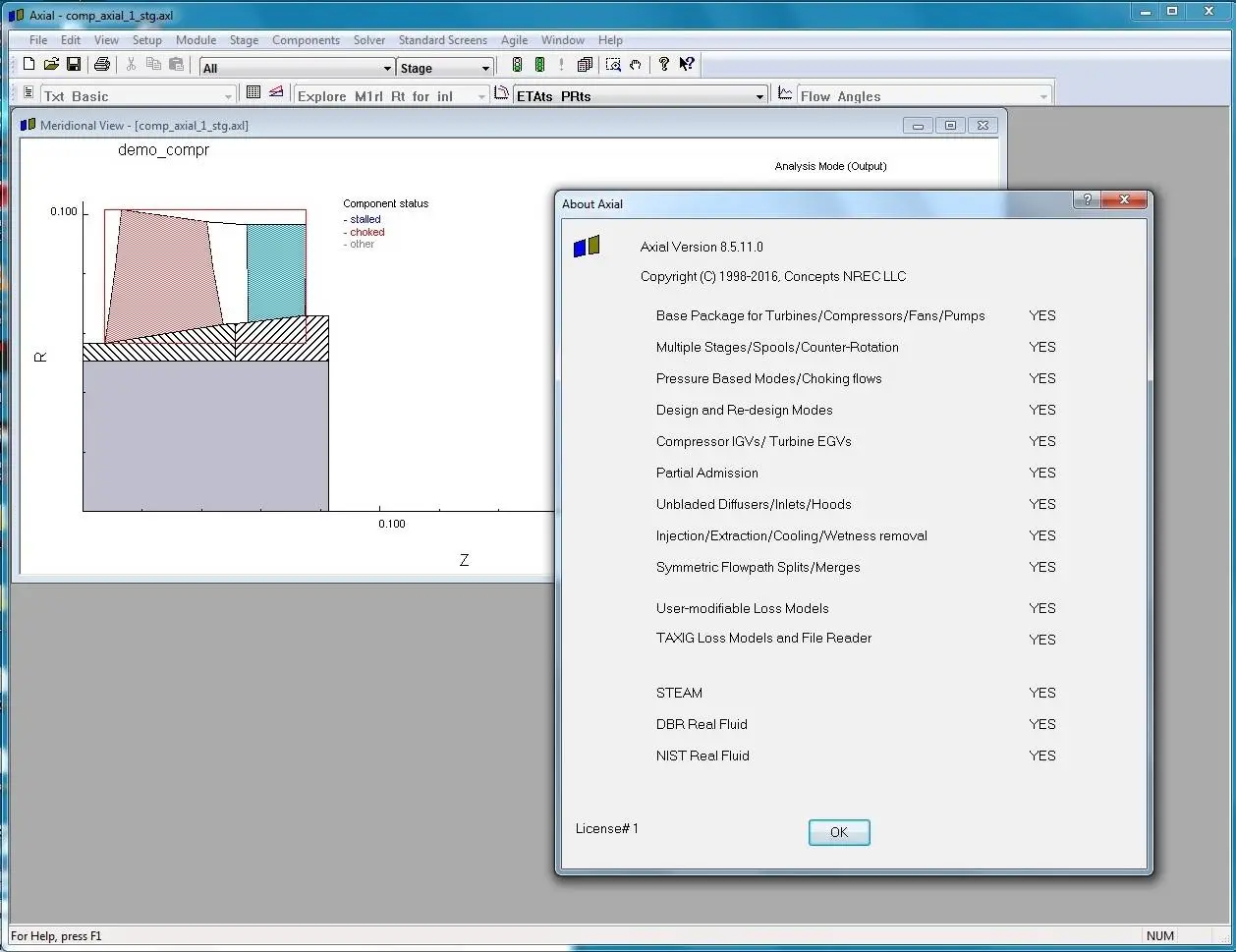Open About via the question mark icon

664,65
